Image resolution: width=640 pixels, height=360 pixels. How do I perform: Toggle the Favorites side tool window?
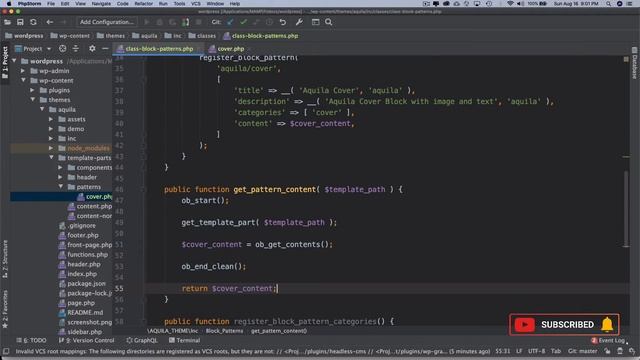coord(5,309)
